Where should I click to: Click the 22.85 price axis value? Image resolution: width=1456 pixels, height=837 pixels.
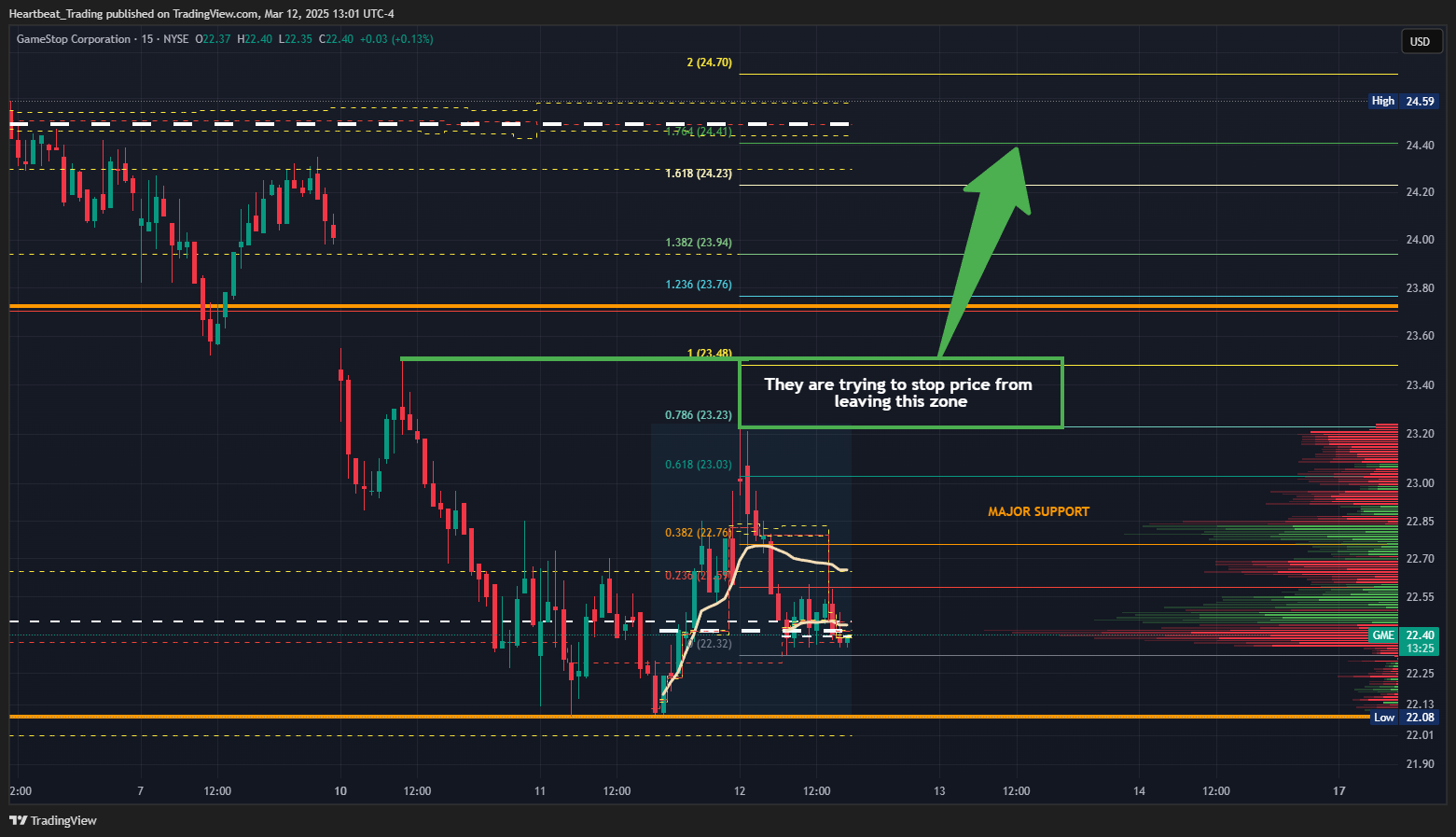(1420, 522)
